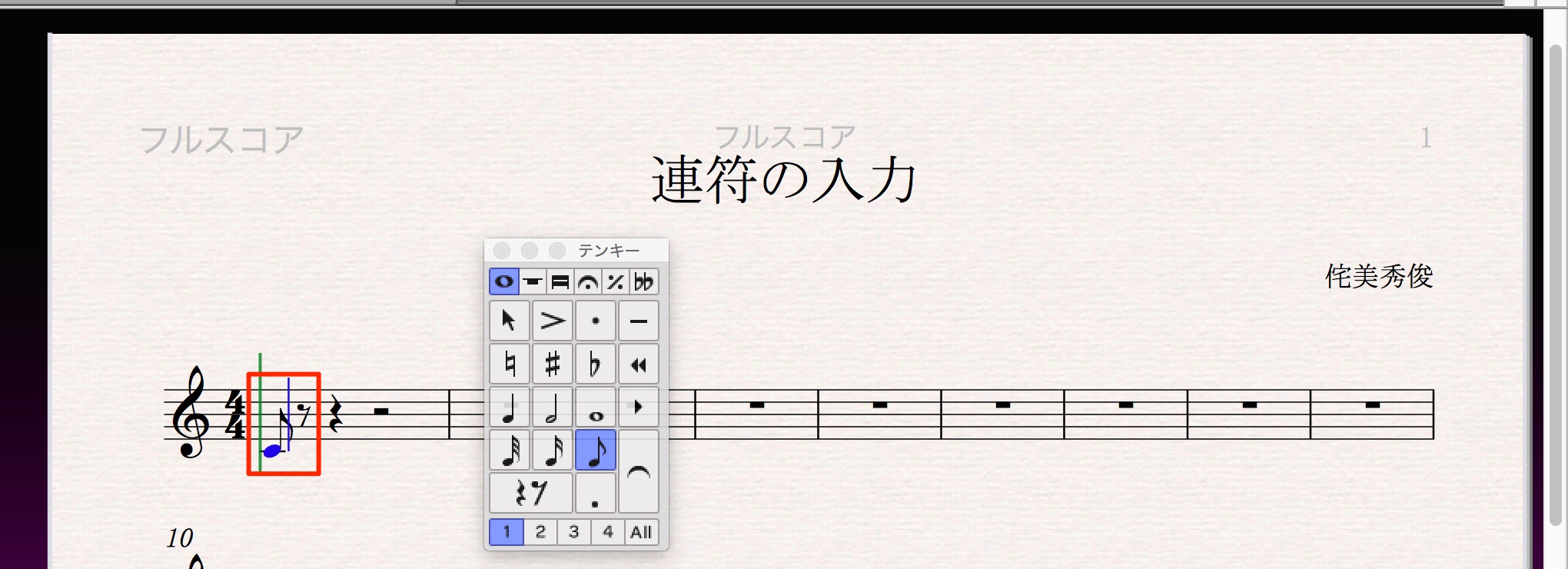Screen dimensions: 1568x569
Task: Select voice 2 on keypad
Action: [540, 531]
